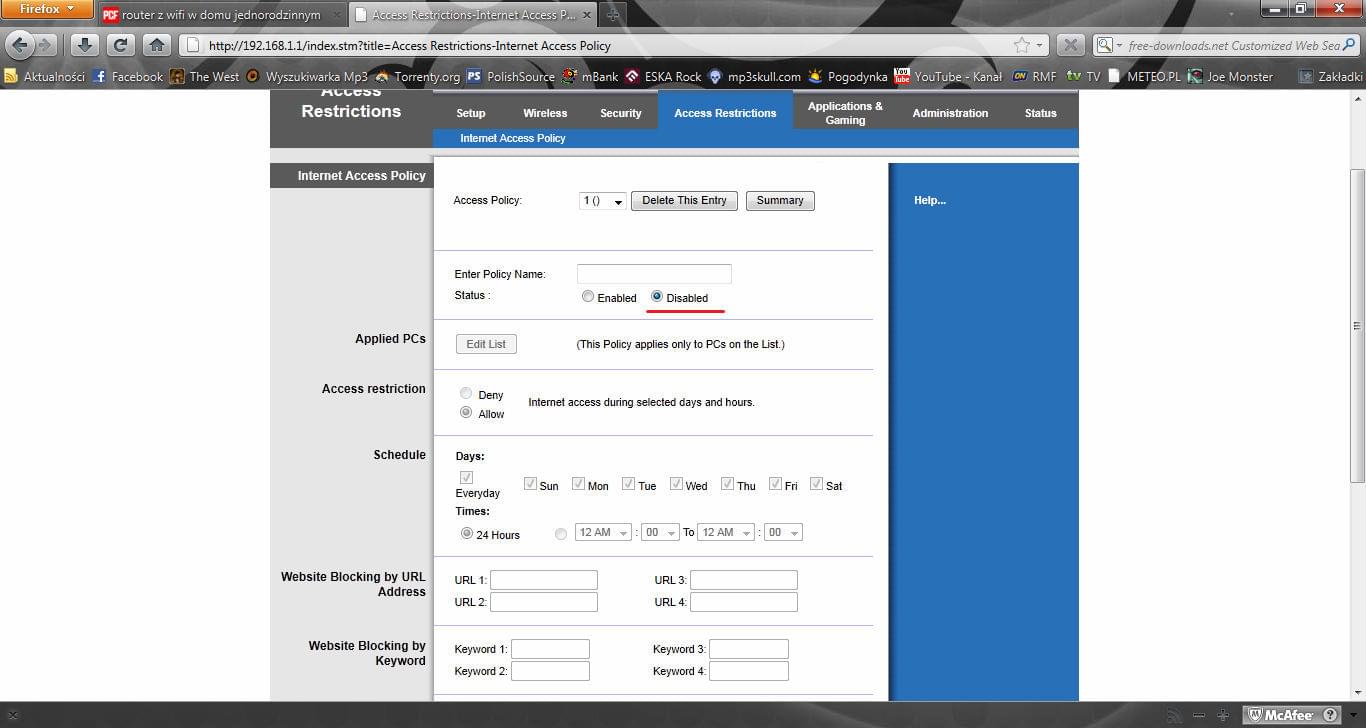This screenshot has width=1366, height=728.
Task: Toggle the Mon day checkbox
Action: tap(578, 484)
